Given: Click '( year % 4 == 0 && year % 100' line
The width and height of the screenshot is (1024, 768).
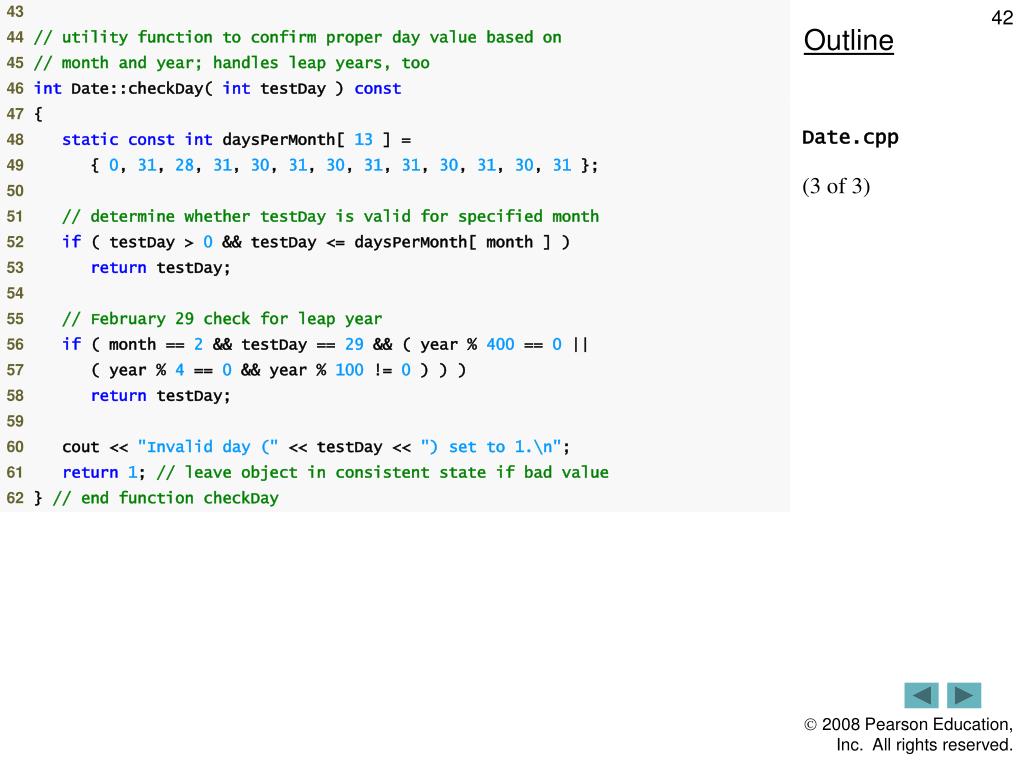Looking at the screenshot, I should point(279,370).
